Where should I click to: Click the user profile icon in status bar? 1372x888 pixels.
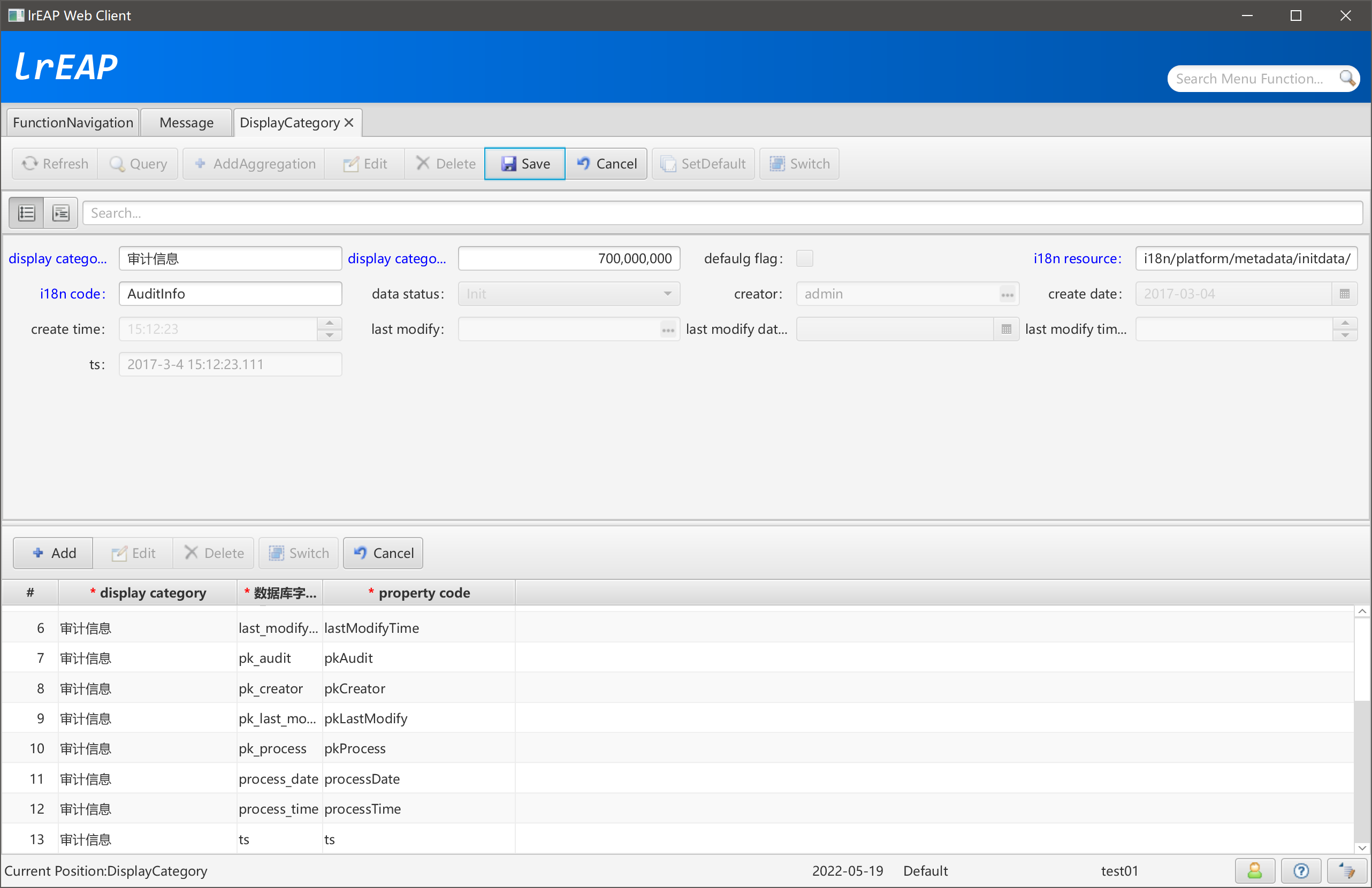point(1254,871)
